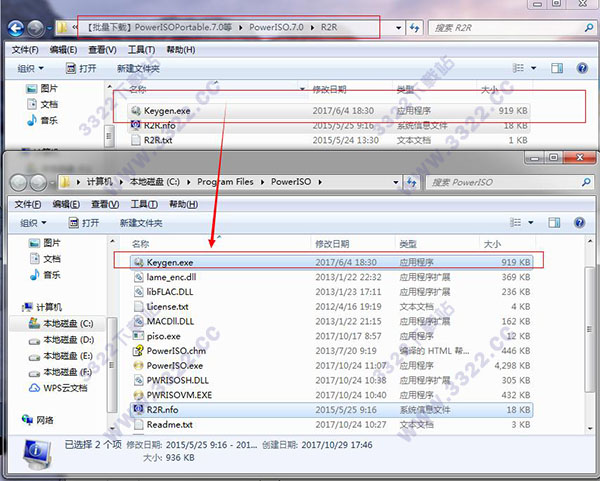
Task: Open help in PowerISO window toolbar
Action: coord(580,222)
